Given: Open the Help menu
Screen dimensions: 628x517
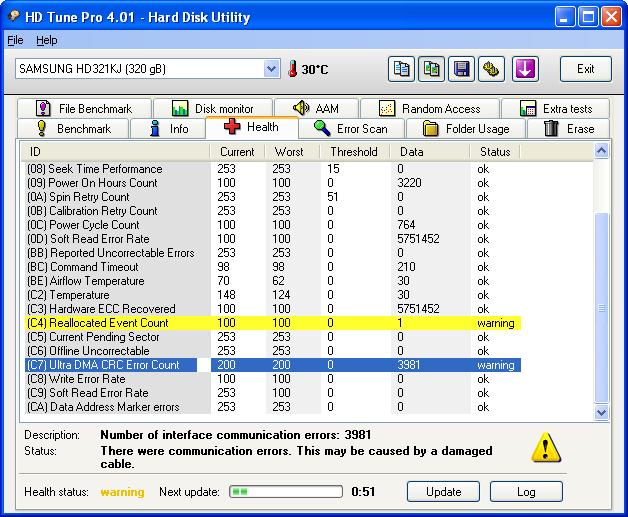Looking at the screenshot, I should 47,40.
